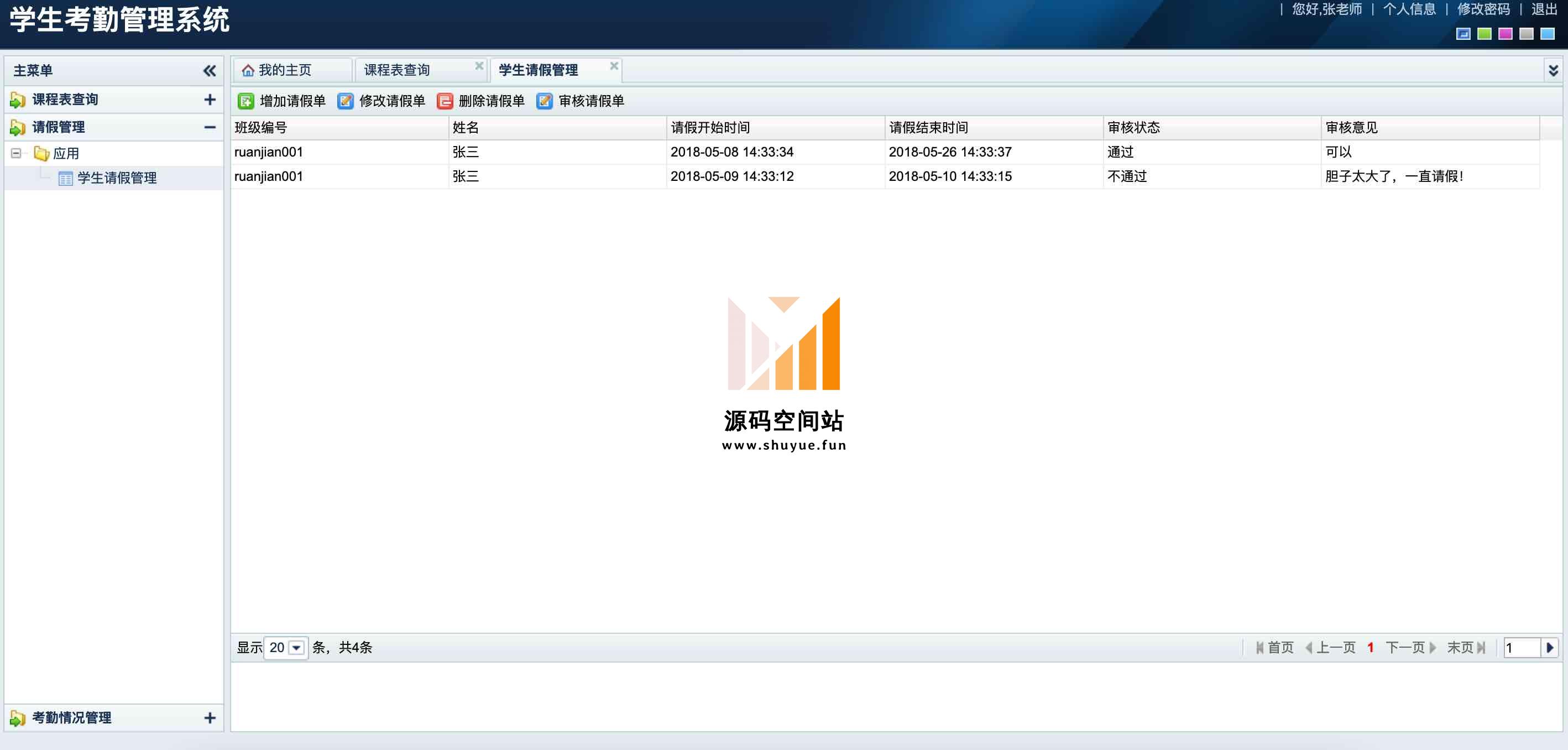Click 姓名 column header
The image size is (1568, 750).
[557, 128]
